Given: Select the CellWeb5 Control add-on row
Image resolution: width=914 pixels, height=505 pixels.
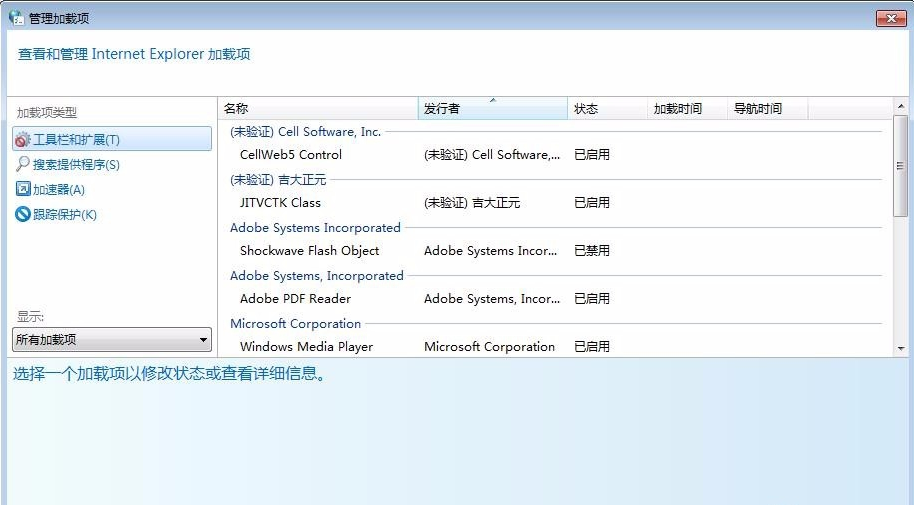Looking at the screenshot, I should click(x=555, y=155).
